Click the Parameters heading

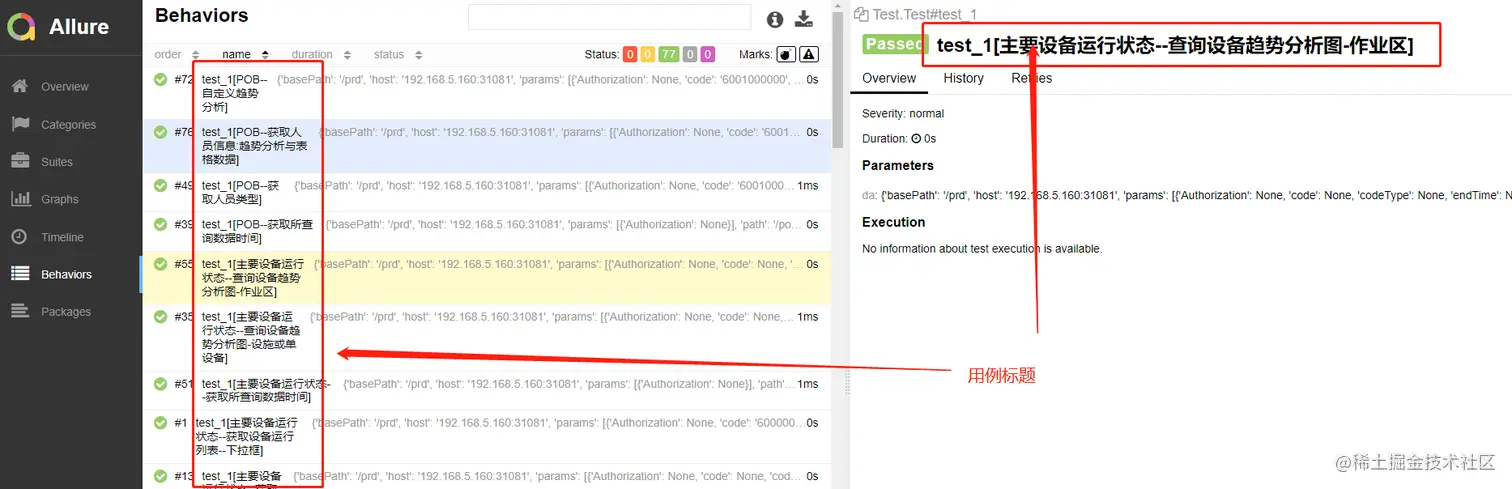(x=898, y=165)
